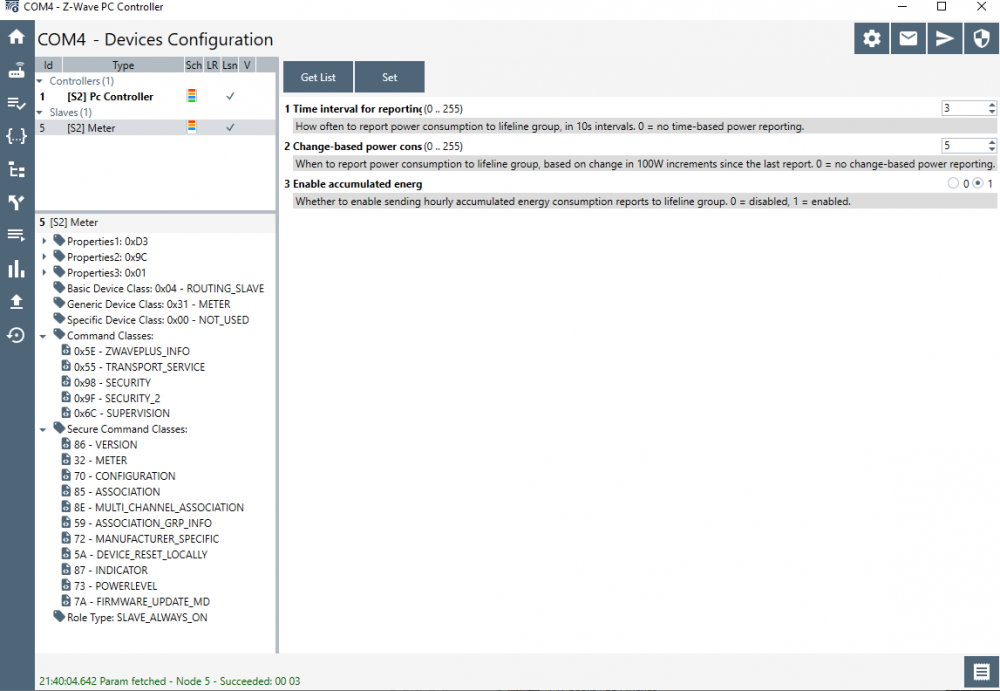Viewport: 1000px width, 691px height.
Task: Select radio option 0 for accumulated energy
Action: point(952,184)
